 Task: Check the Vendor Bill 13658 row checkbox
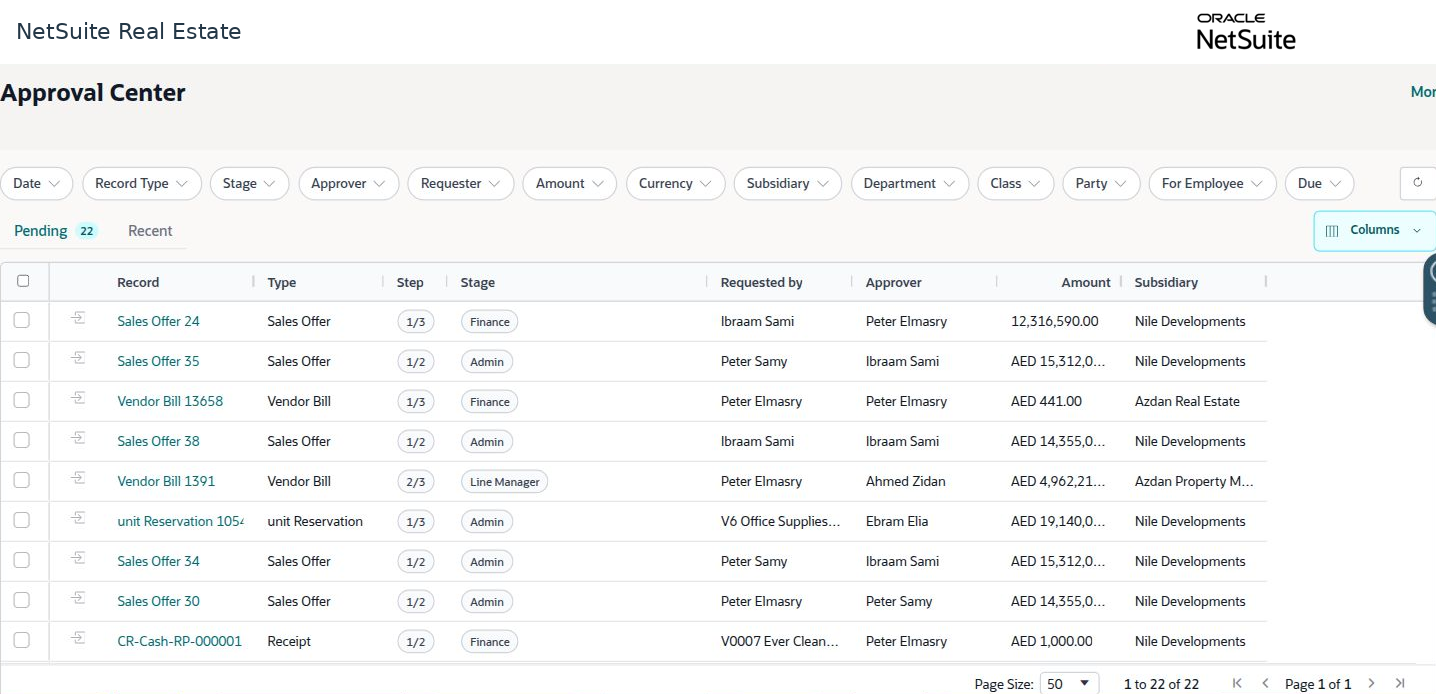pos(22,400)
